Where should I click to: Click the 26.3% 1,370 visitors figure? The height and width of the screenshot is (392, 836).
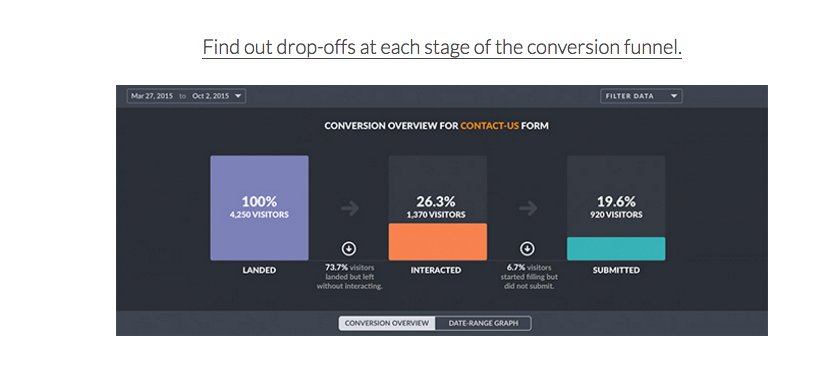coord(436,207)
